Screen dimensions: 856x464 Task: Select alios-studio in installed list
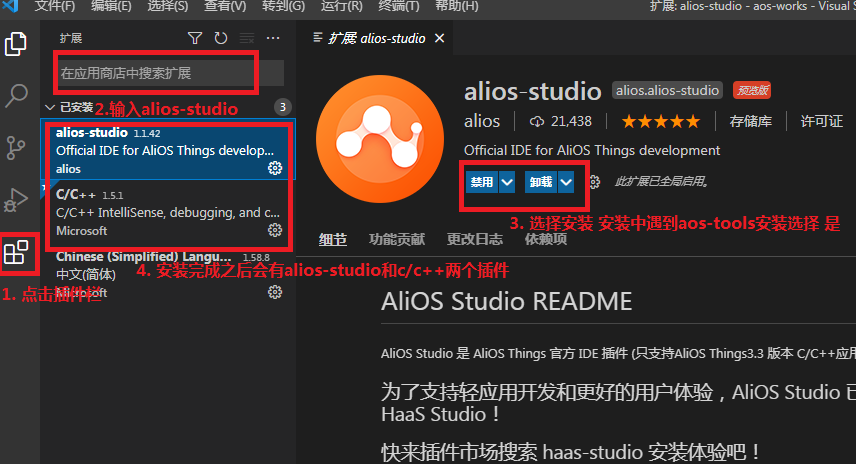(168, 150)
